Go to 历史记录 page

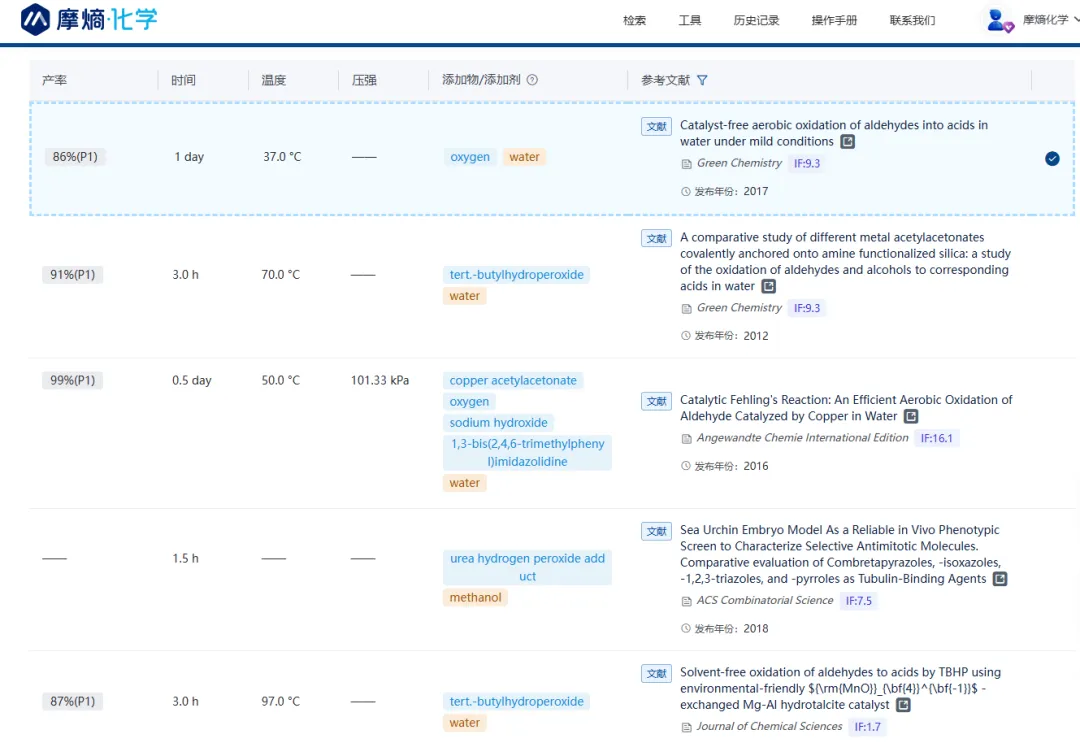[x=756, y=20]
